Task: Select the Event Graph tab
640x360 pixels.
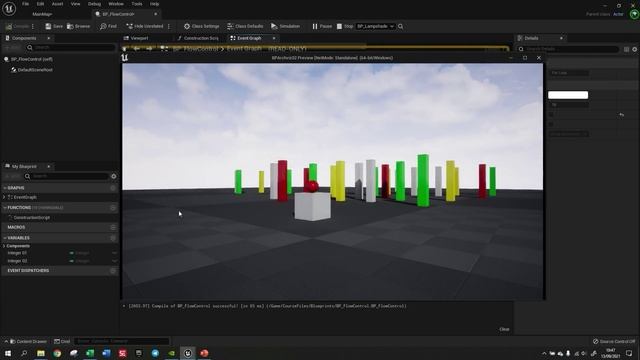Action: pyautogui.click(x=249, y=38)
